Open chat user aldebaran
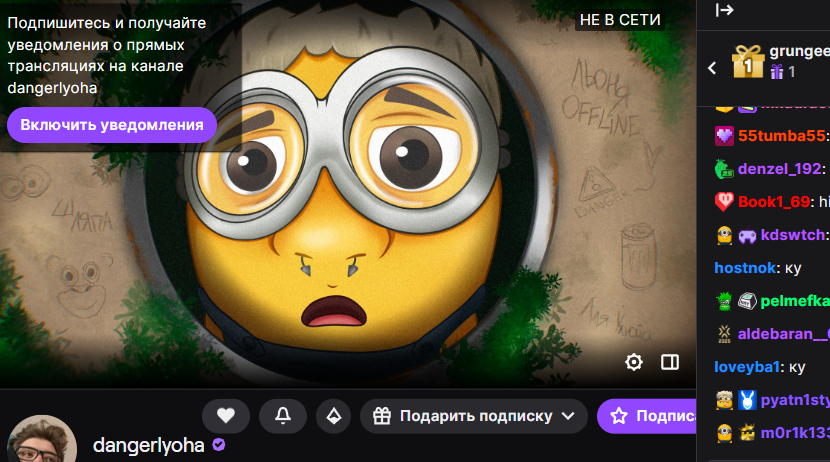The height and width of the screenshot is (462, 830). 784,334
